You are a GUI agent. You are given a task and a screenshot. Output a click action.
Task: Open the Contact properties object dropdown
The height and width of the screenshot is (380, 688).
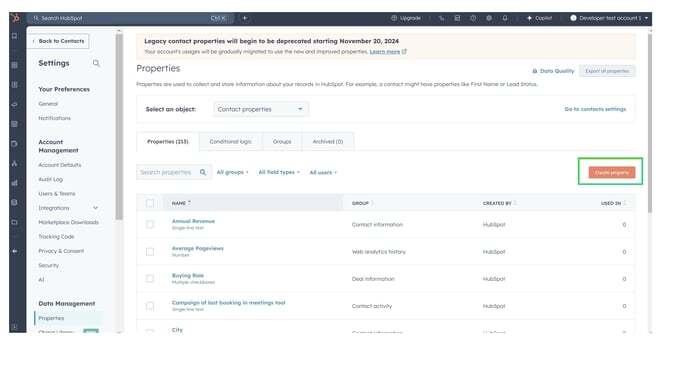pyautogui.click(x=261, y=109)
